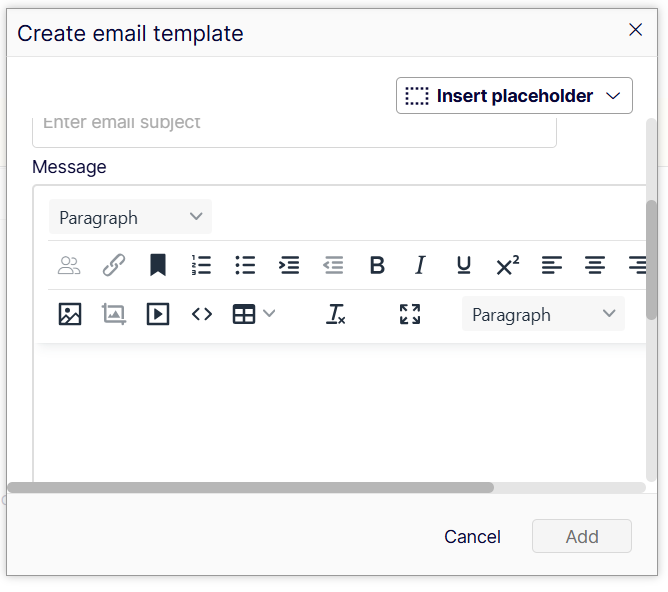Screen dimensions: 668x592
Task: Toggle fullscreen editor mode
Action: click(x=410, y=314)
